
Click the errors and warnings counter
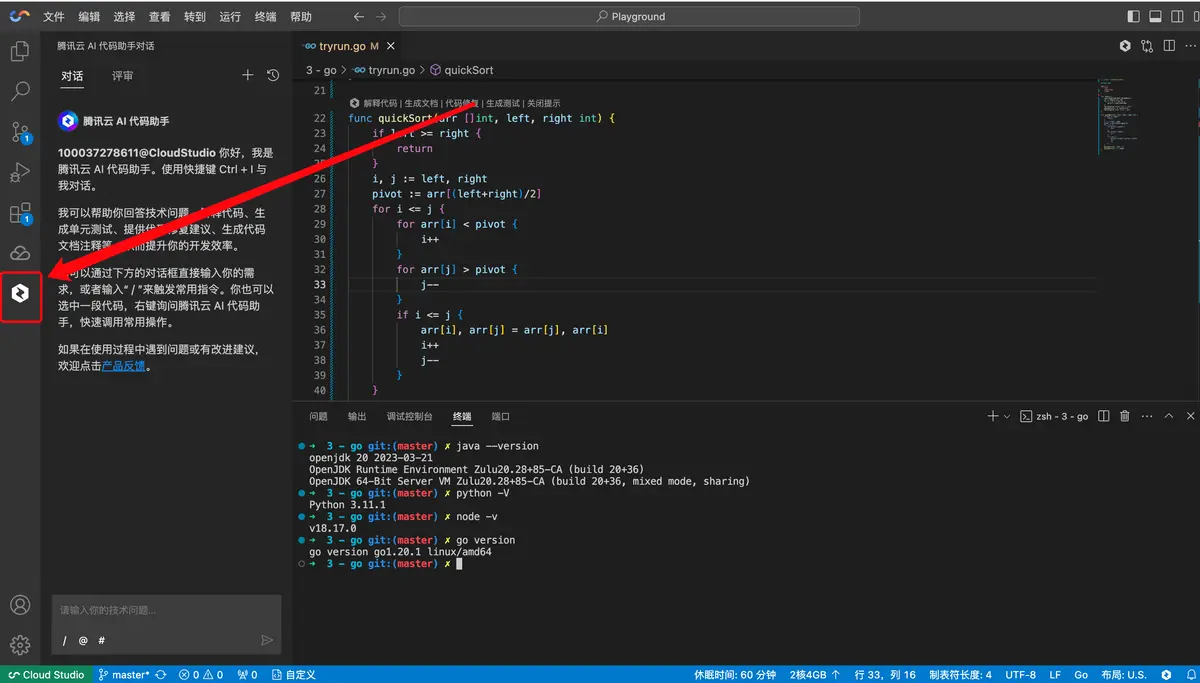pyautogui.click(x=201, y=675)
